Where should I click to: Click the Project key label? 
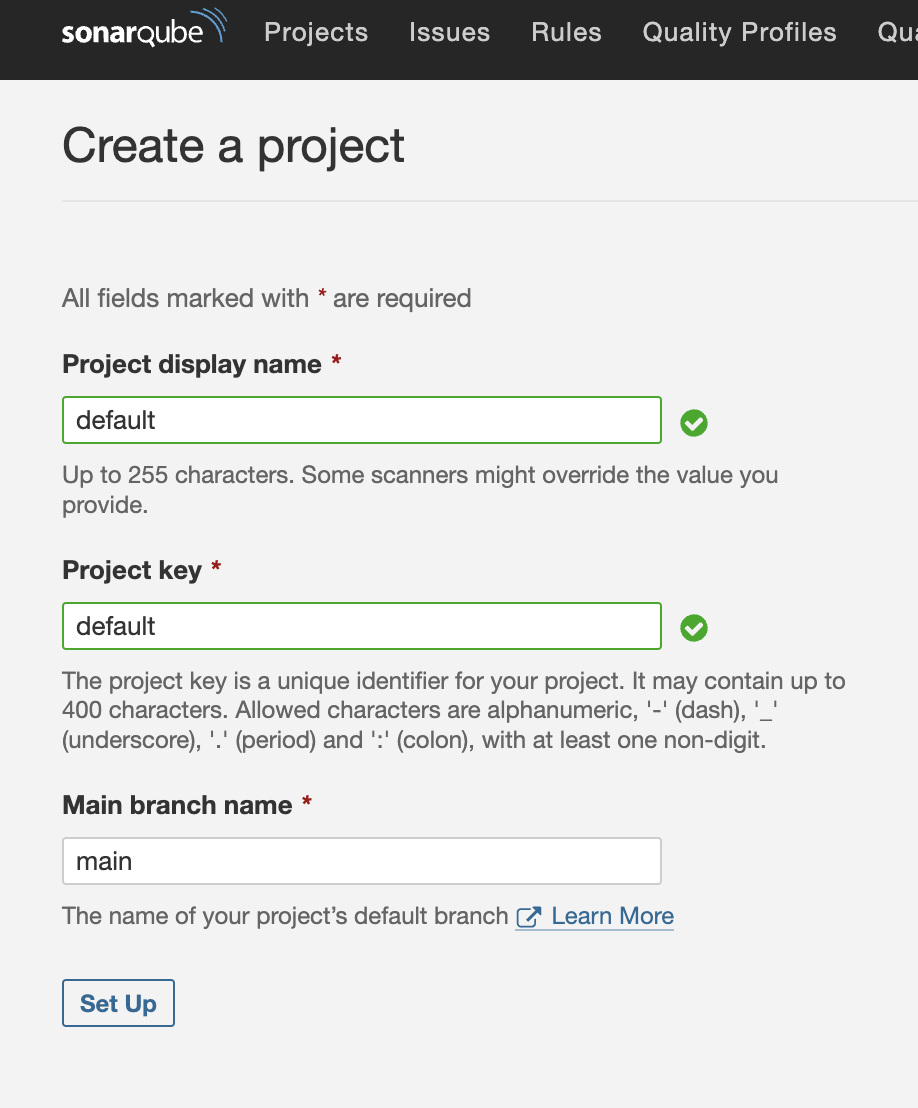(132, 570)
